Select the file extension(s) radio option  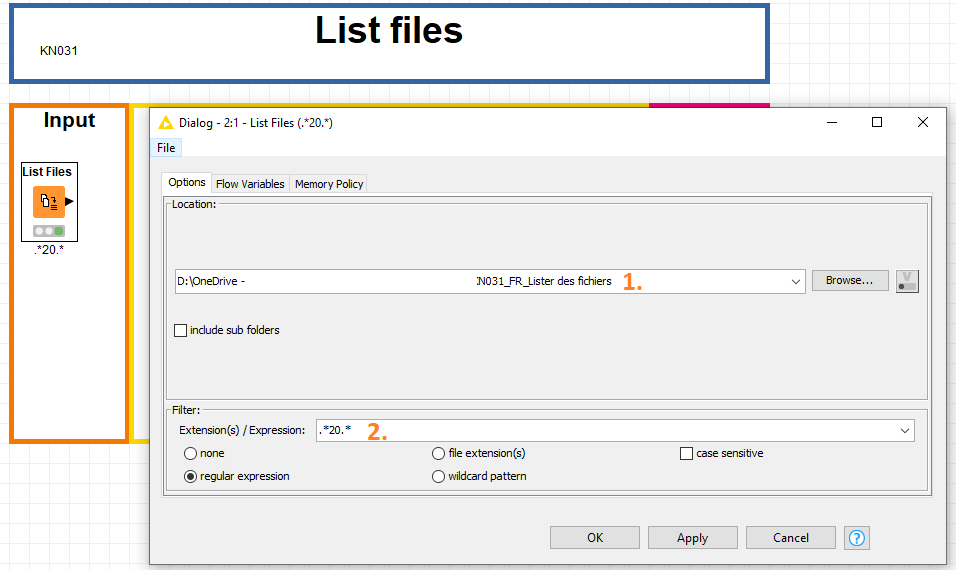pos(438,454)
